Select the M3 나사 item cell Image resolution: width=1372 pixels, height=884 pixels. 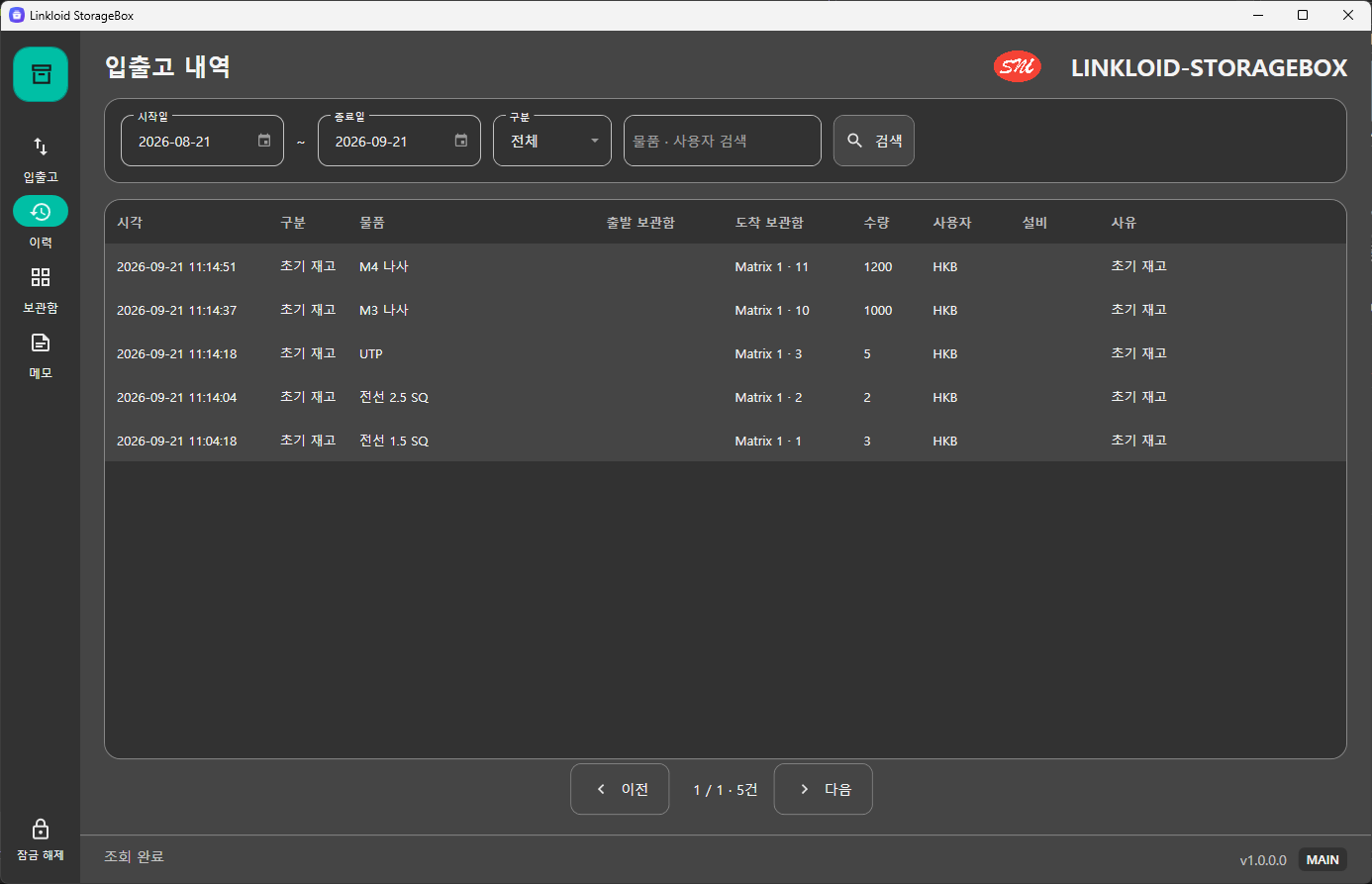(384, 310)
